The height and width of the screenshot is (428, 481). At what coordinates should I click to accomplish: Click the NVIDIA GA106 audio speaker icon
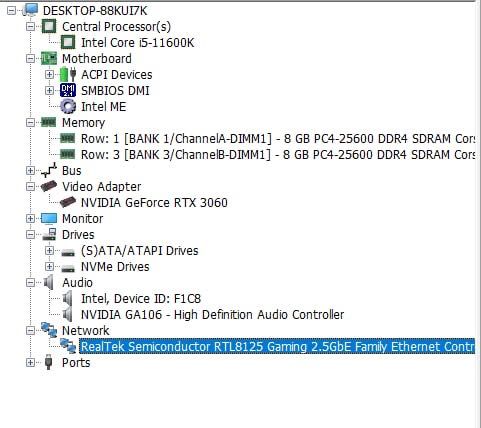(68, 314)
